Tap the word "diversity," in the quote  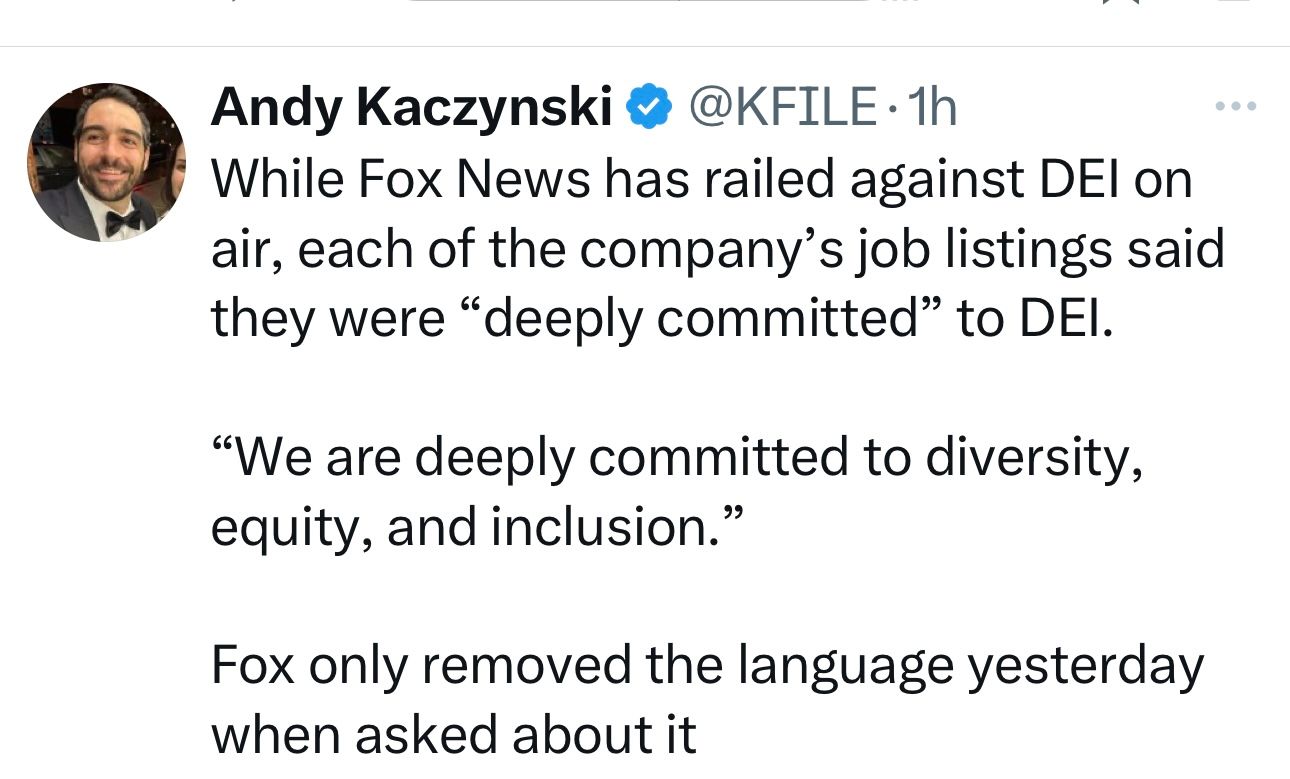[1033, 458]
